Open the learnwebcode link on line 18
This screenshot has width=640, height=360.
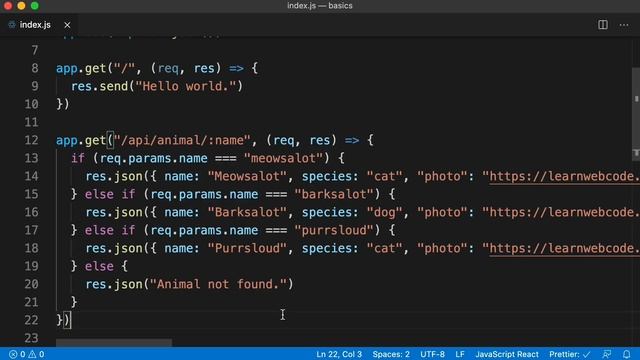[564, 248]
